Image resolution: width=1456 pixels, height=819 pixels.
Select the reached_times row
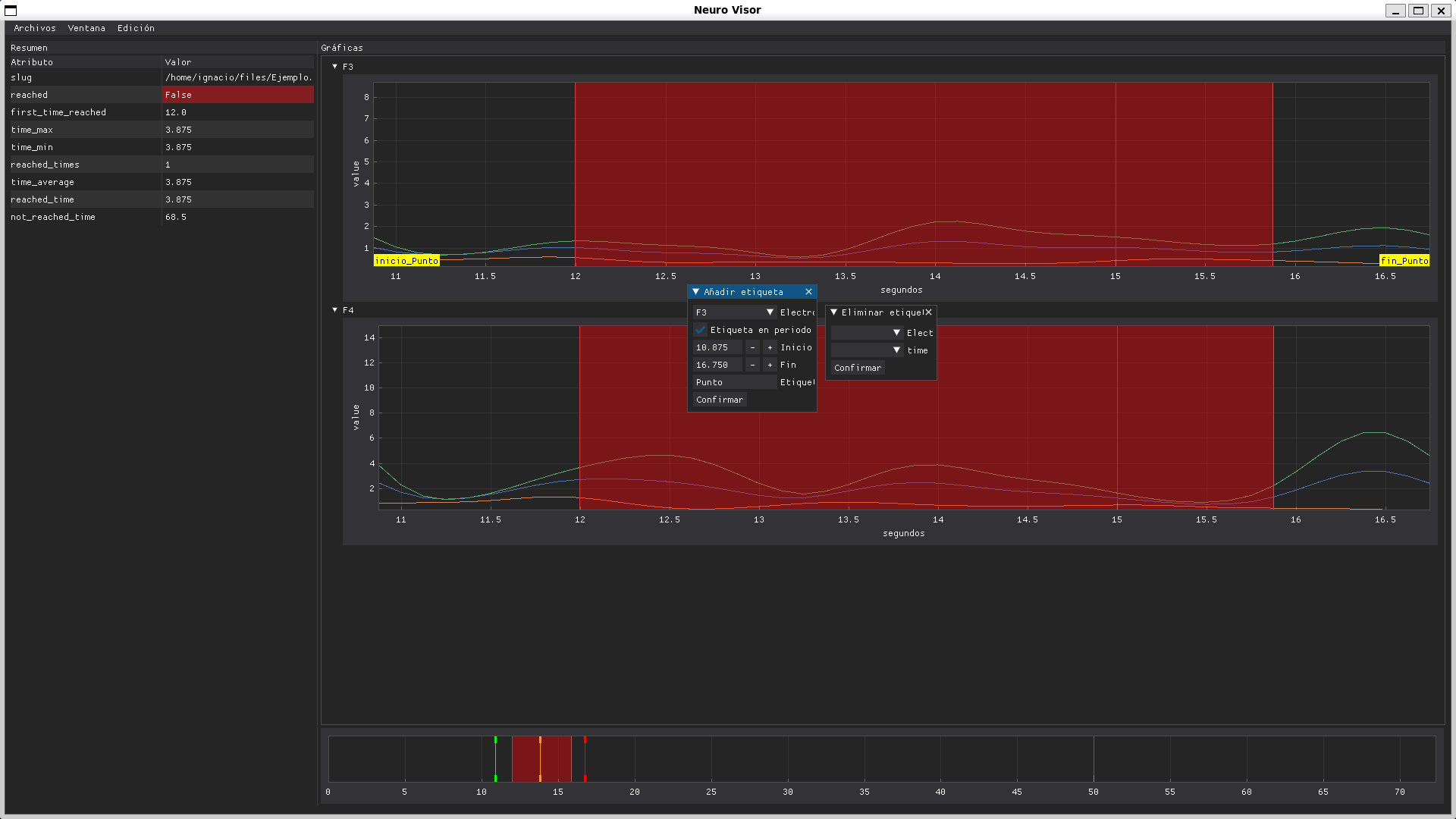coord(161,165)
